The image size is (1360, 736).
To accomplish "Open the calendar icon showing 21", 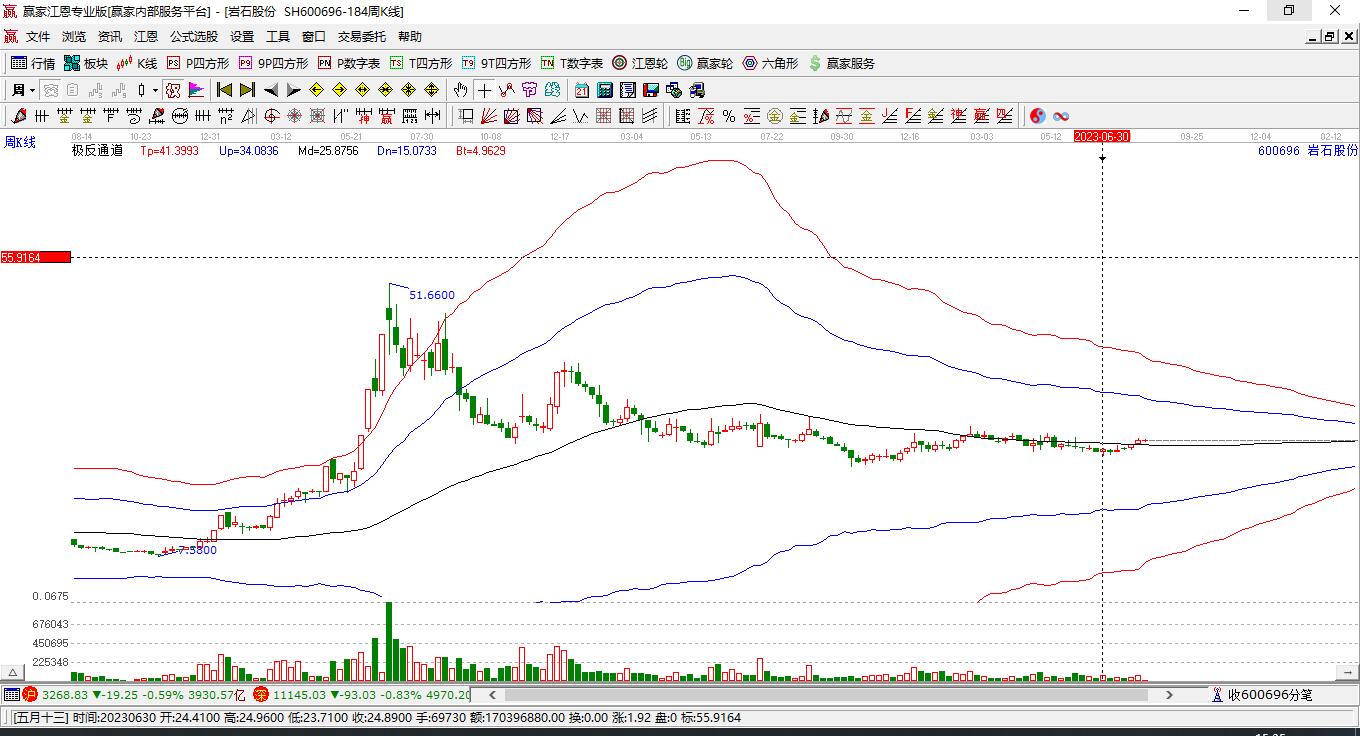I will [582, 90].
